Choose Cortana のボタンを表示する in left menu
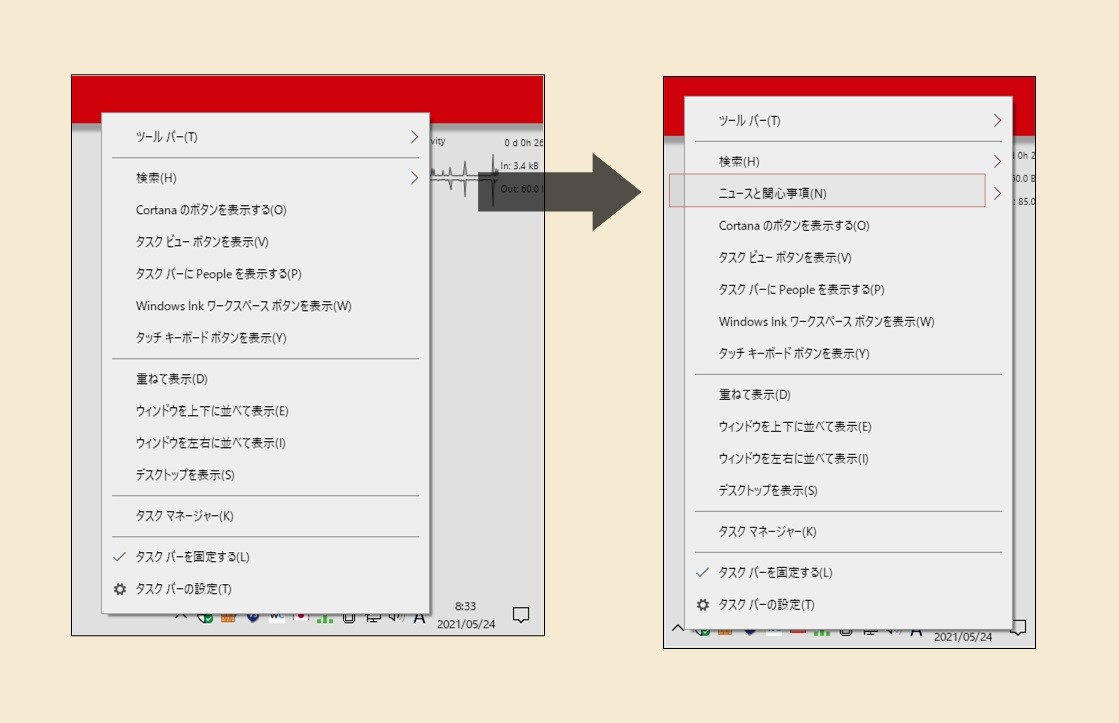Viewport: 1119px width, 723px height. pos(265,210)
